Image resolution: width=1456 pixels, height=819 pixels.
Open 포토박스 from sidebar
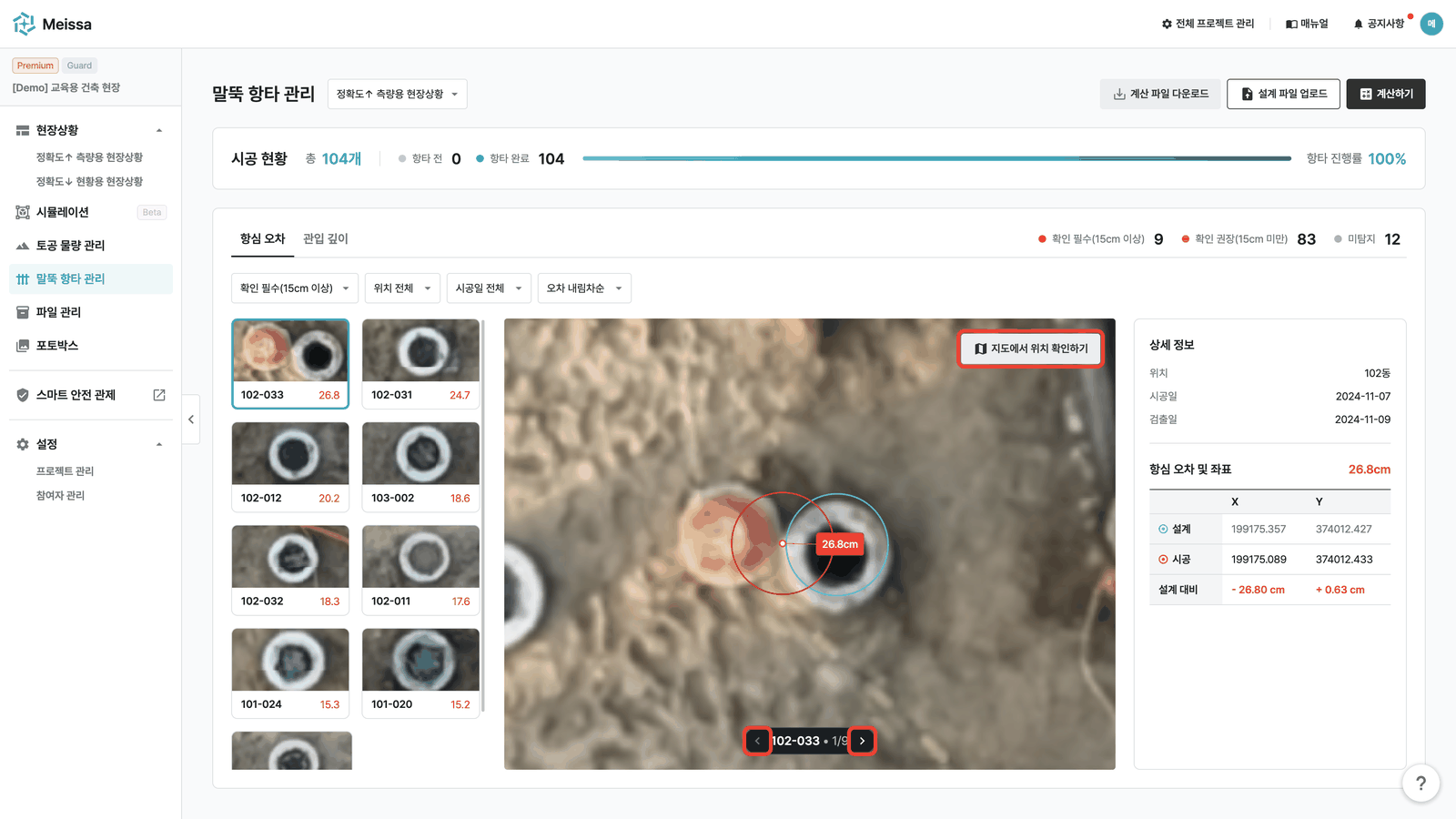[91, 346]
